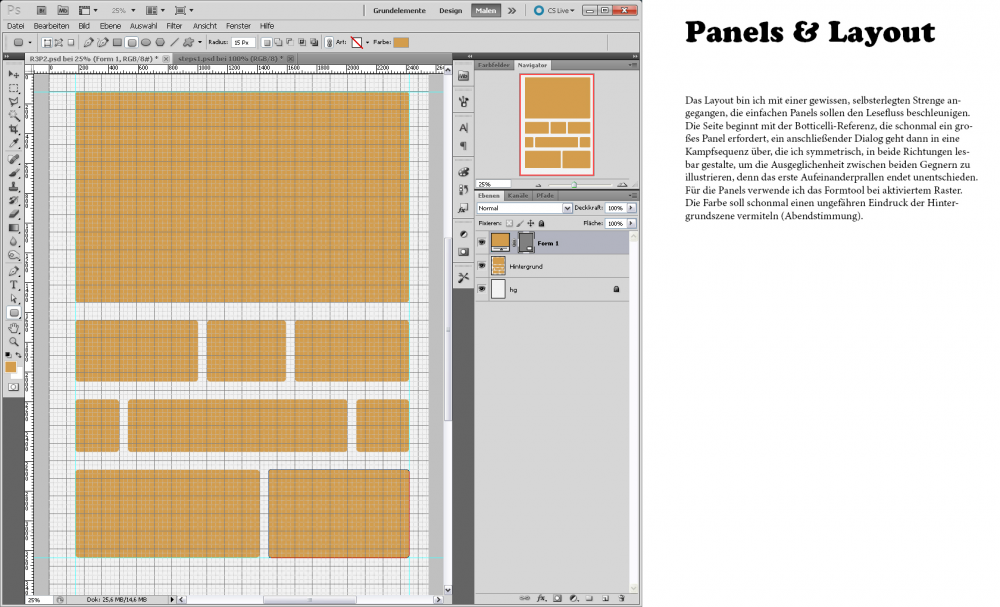1000x607 pixels.
Task: Open the Datei menu
Action: [x=15, y=26]
